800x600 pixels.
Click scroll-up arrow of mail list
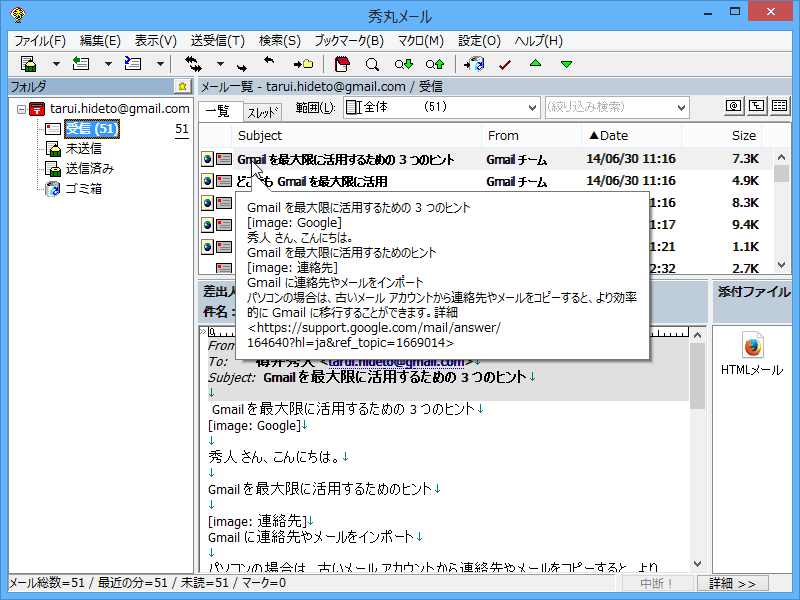(x=781, y=157)
